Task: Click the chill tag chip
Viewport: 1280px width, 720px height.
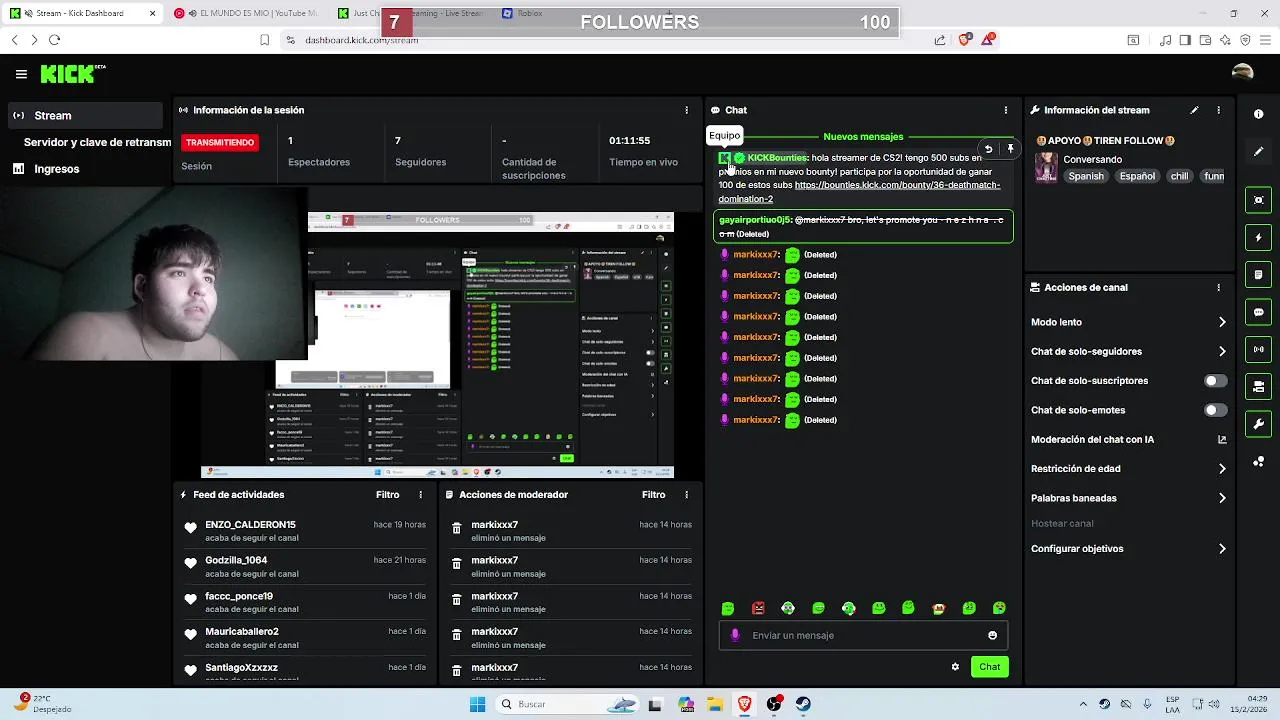Action: pyautogui.click(x=1180, y=176)
